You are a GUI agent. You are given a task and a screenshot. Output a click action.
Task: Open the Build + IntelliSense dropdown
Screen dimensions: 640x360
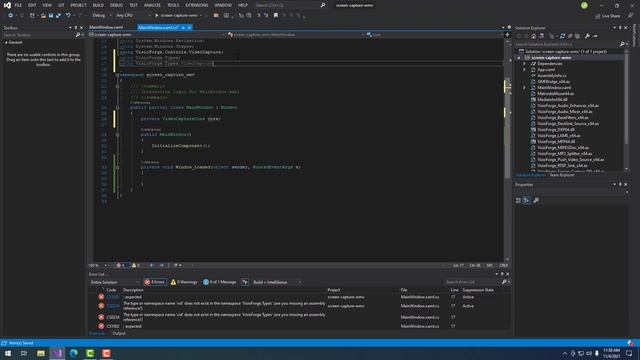[x=277, y=282]
